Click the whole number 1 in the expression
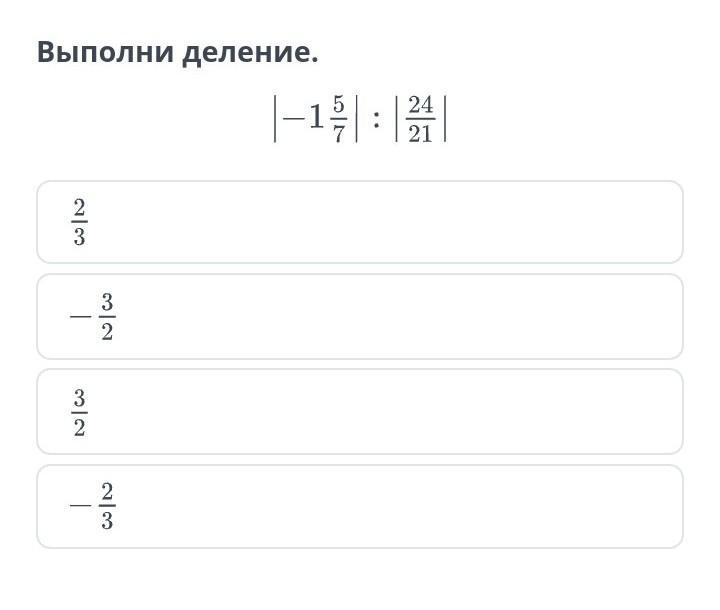This screenshot has height=610, width=720. [316, 119]
